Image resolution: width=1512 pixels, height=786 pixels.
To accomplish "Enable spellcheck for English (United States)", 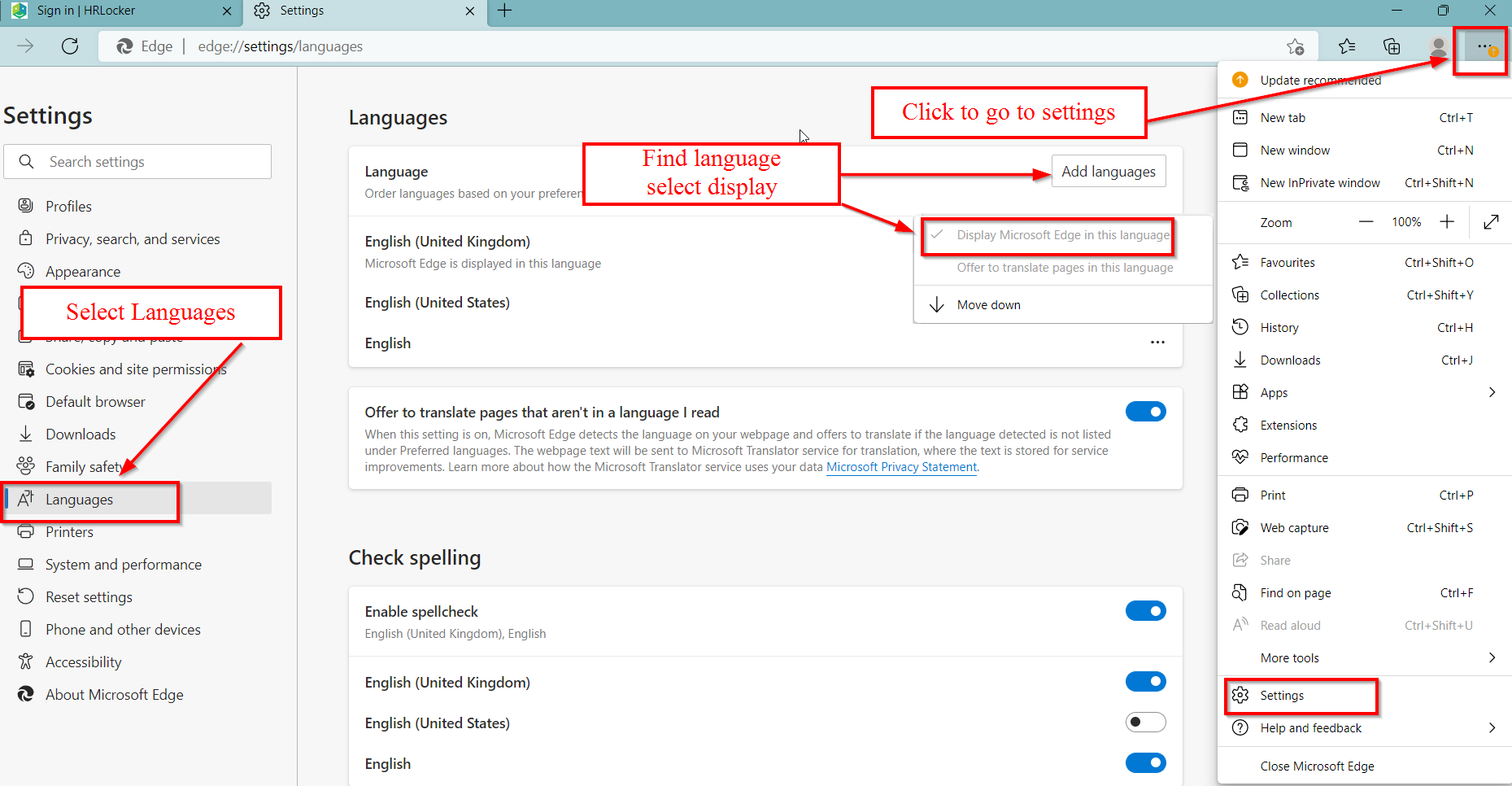I will 1145,722.
